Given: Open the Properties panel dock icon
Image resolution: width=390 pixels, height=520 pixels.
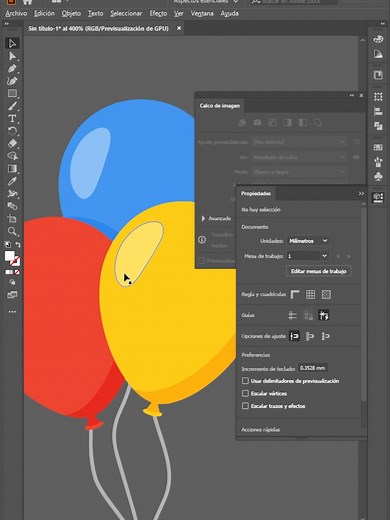Looking at the screenshot, I should 378,197.
